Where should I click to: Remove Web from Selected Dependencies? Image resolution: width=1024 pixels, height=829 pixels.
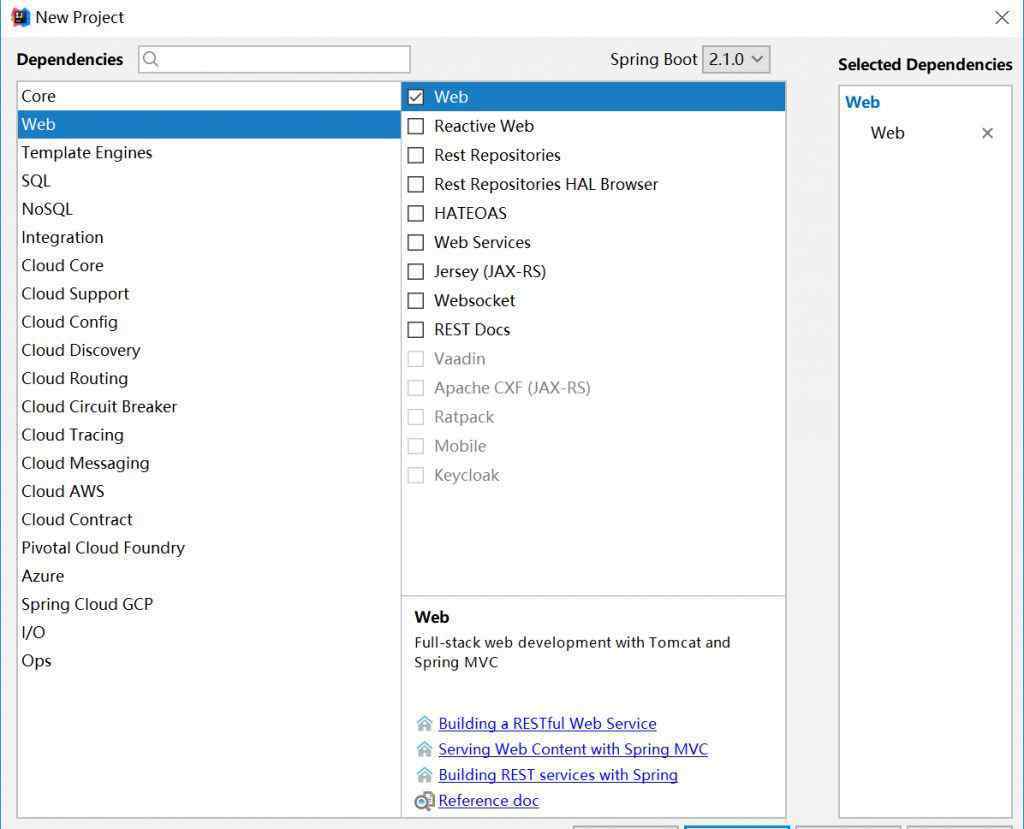pyautogui.click(x=987, y=133)
